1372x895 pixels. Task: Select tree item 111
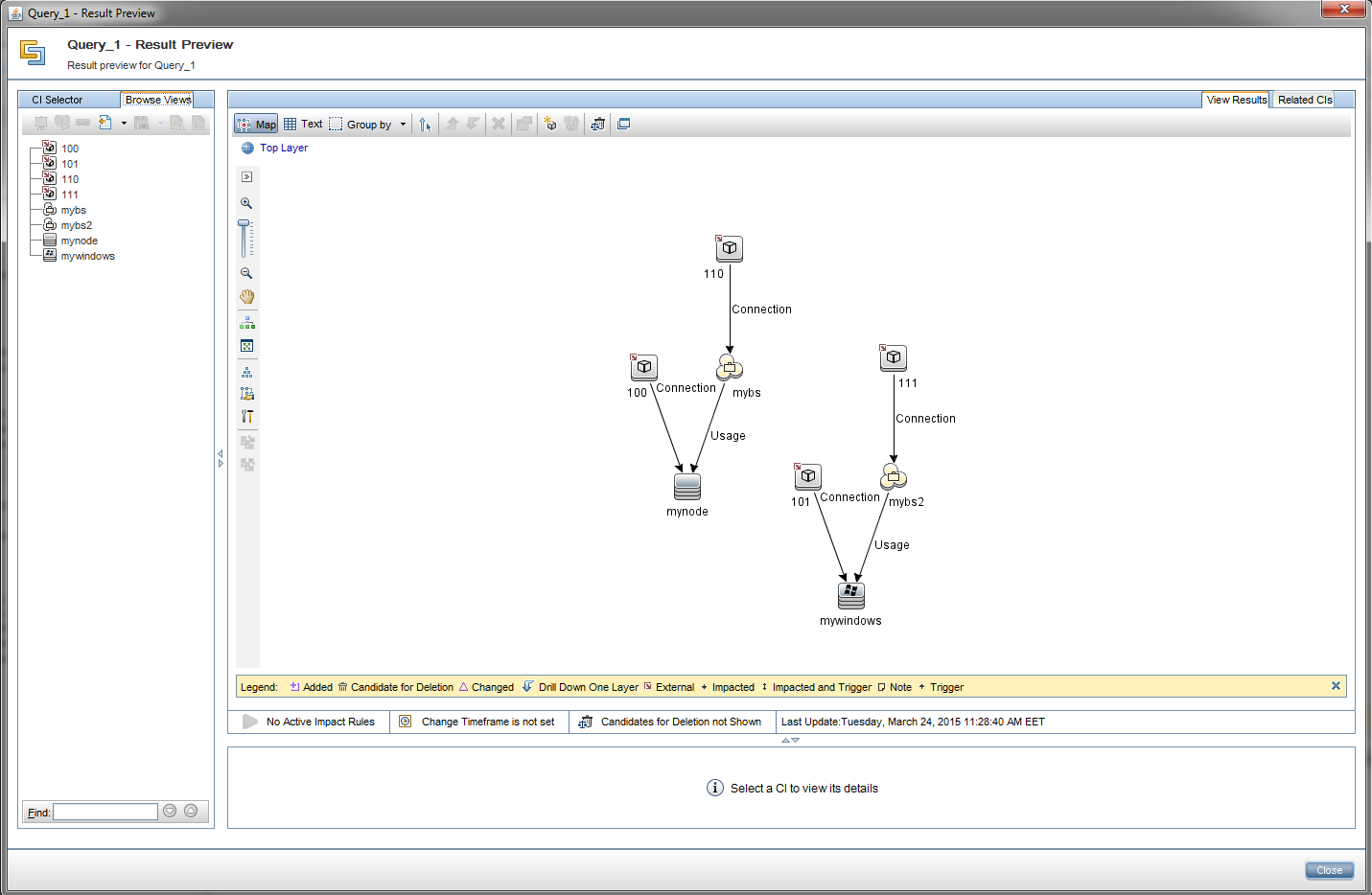(70, 195)
